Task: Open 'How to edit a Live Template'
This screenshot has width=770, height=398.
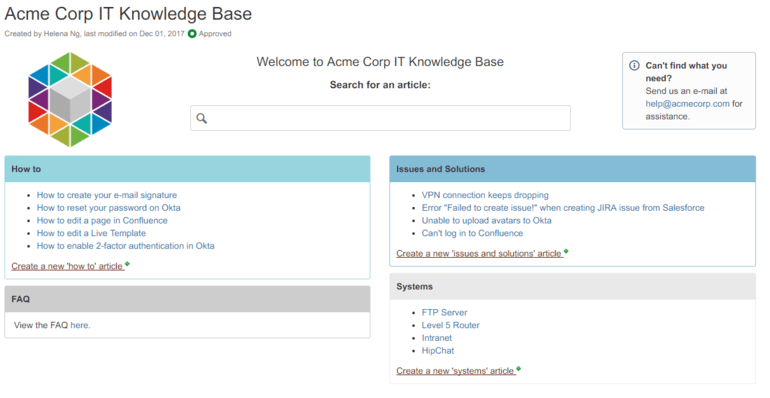Action: [x=91, y=233]
